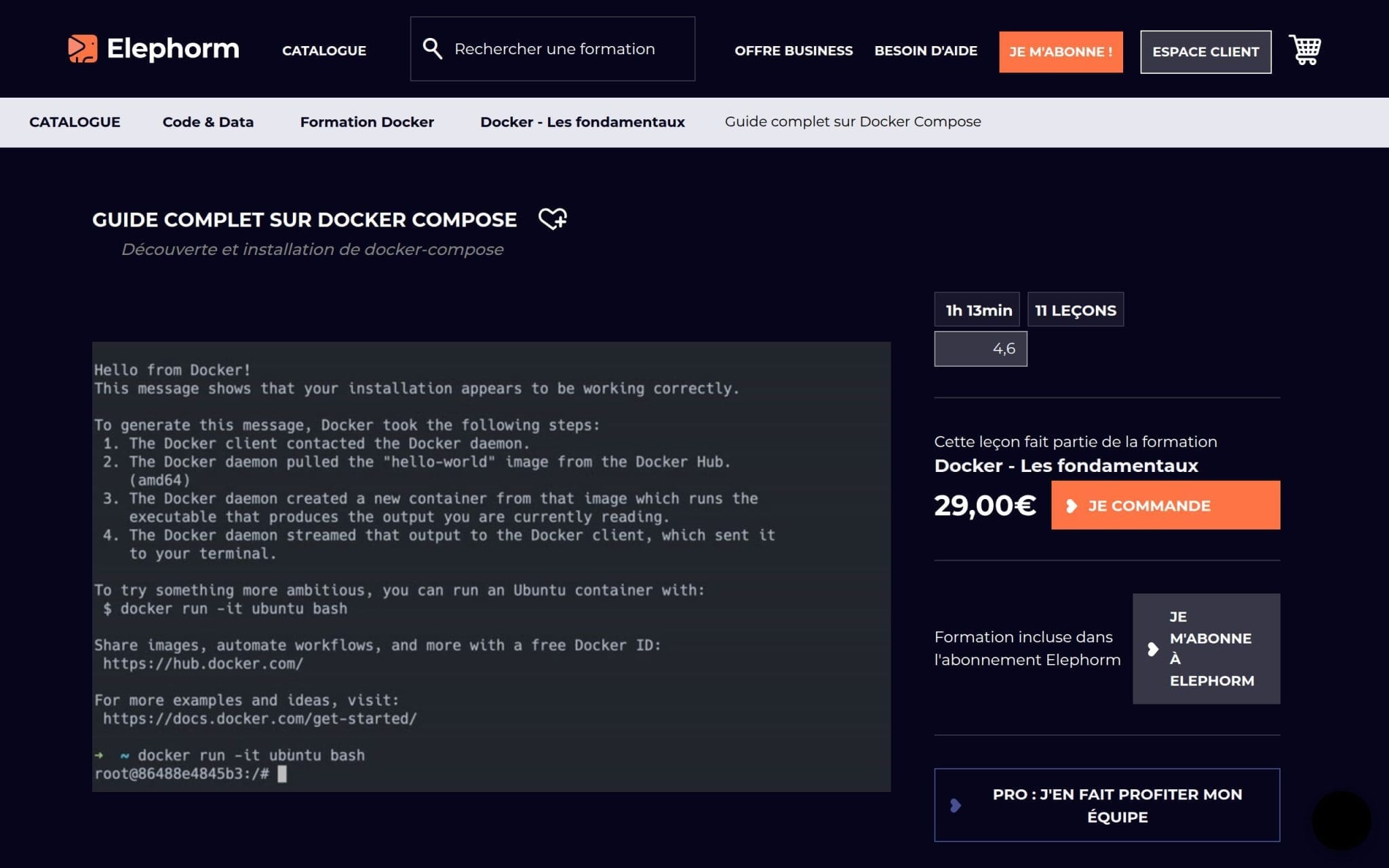Focus the Rechercher une formation field

click(x=553, y=49)
